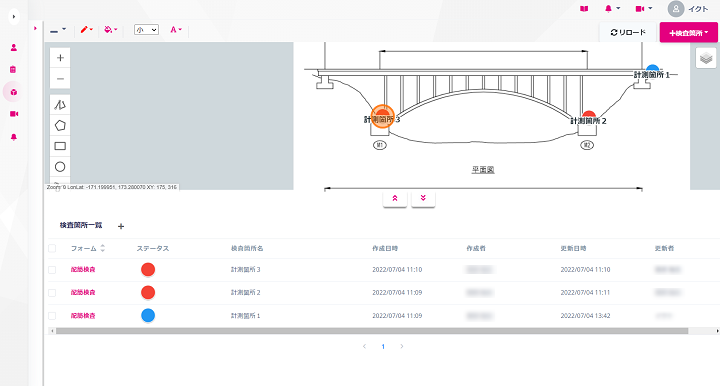The width and height of the screenshot is (720, 386).
Task: Open the +検査箇所 dropdown button
Action: coord(688,33)
